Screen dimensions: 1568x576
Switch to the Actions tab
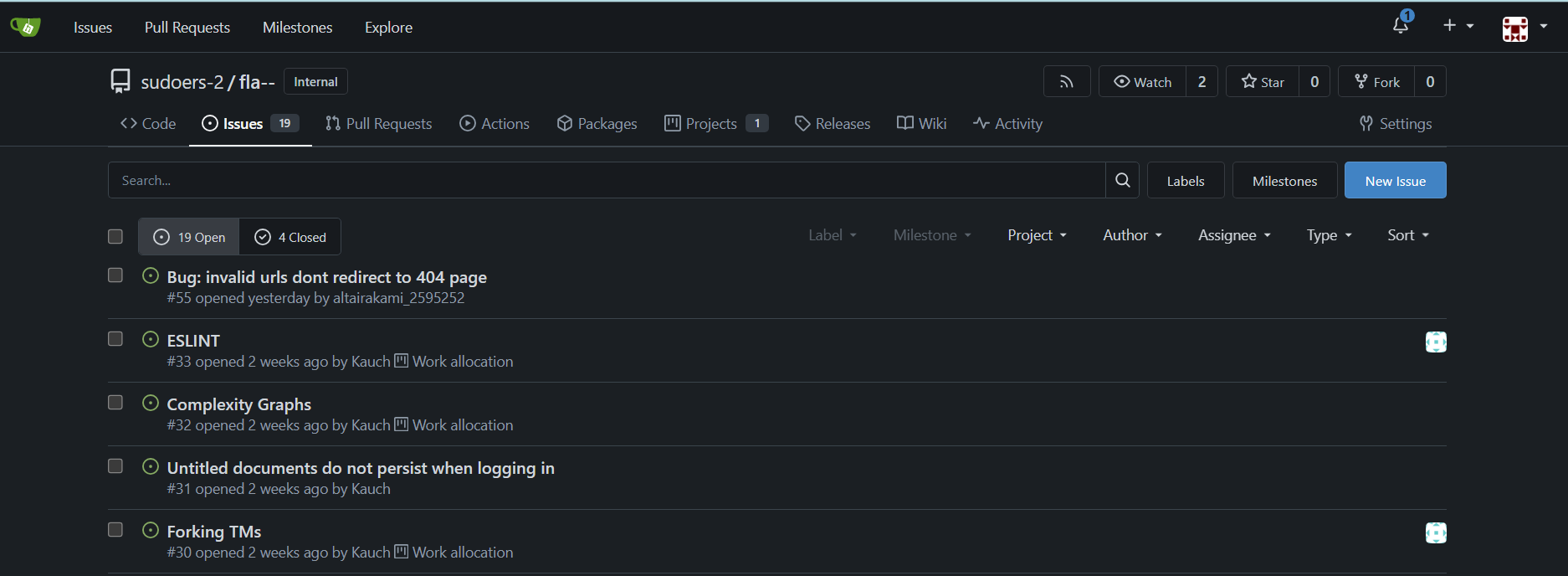[494, 124]
